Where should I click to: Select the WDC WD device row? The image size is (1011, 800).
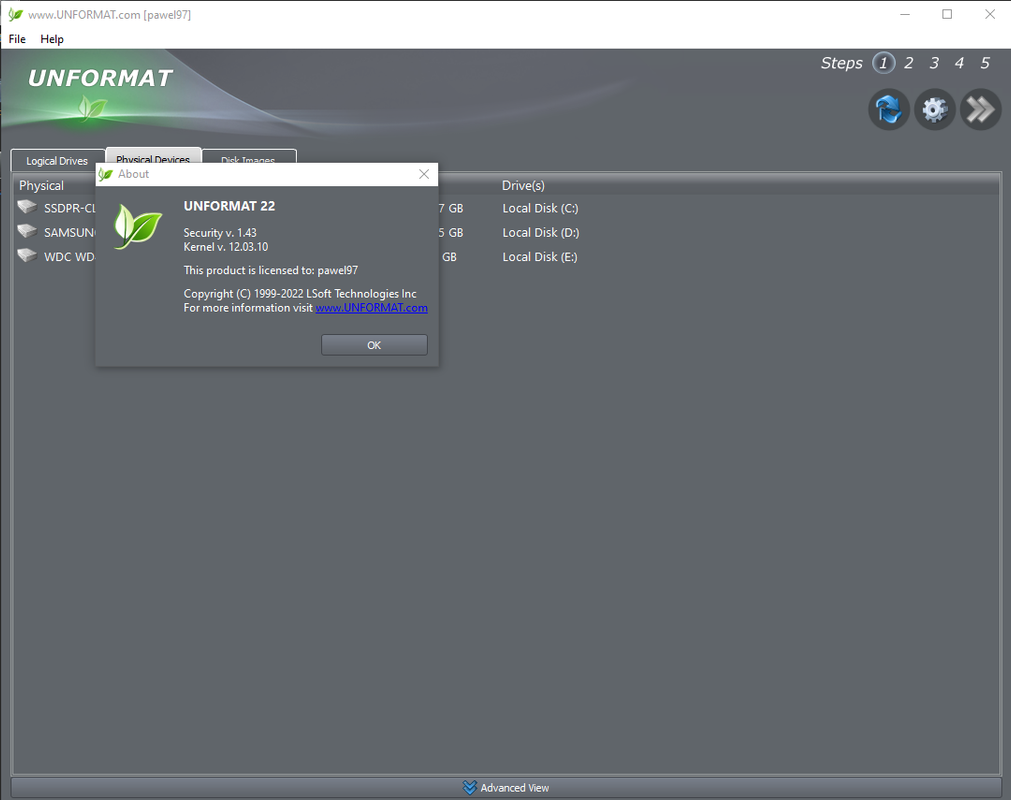tap(506, 257)
